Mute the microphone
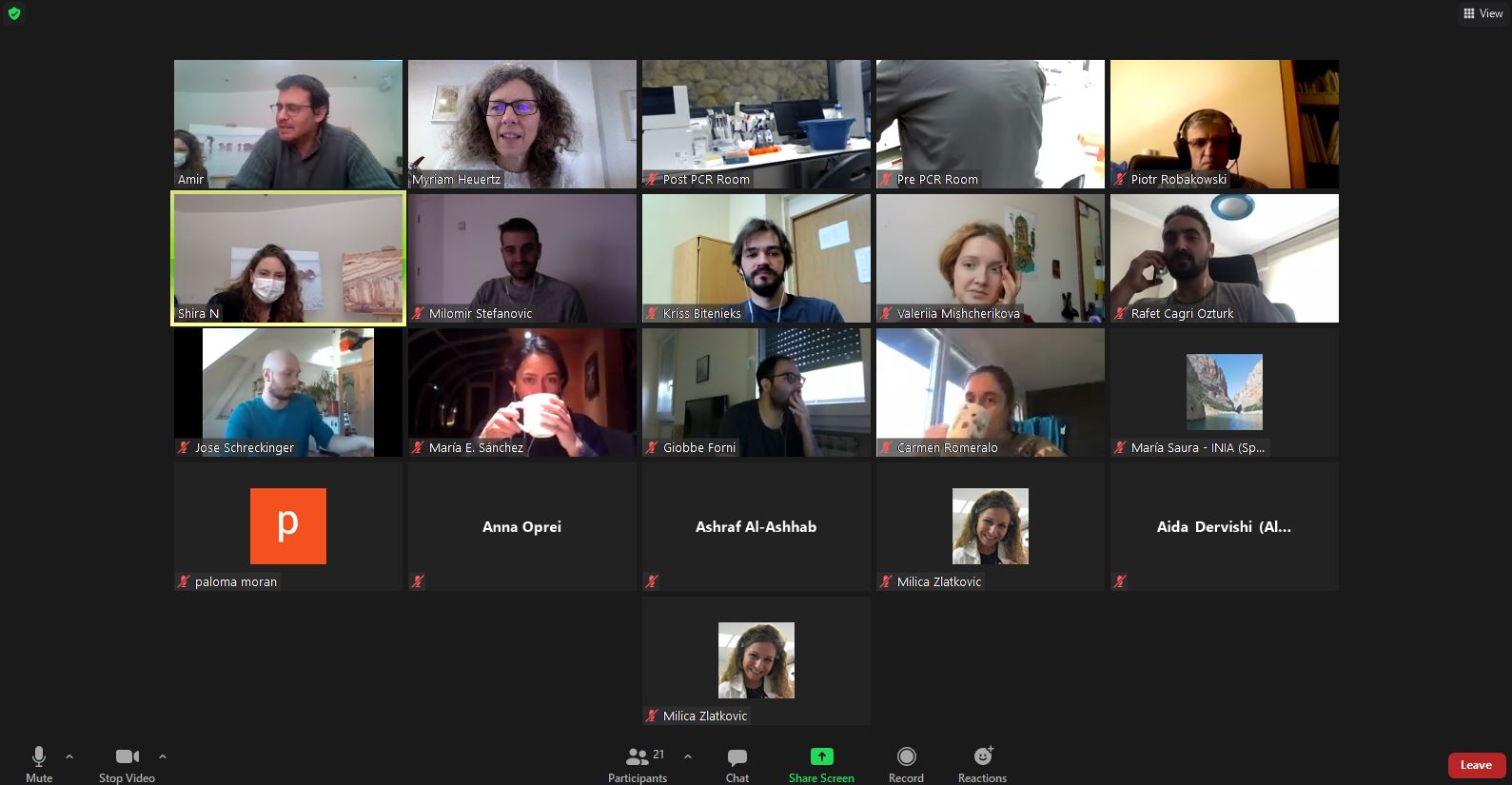The height and width of the screenshot is (785, 1512). tap(39, 764)
